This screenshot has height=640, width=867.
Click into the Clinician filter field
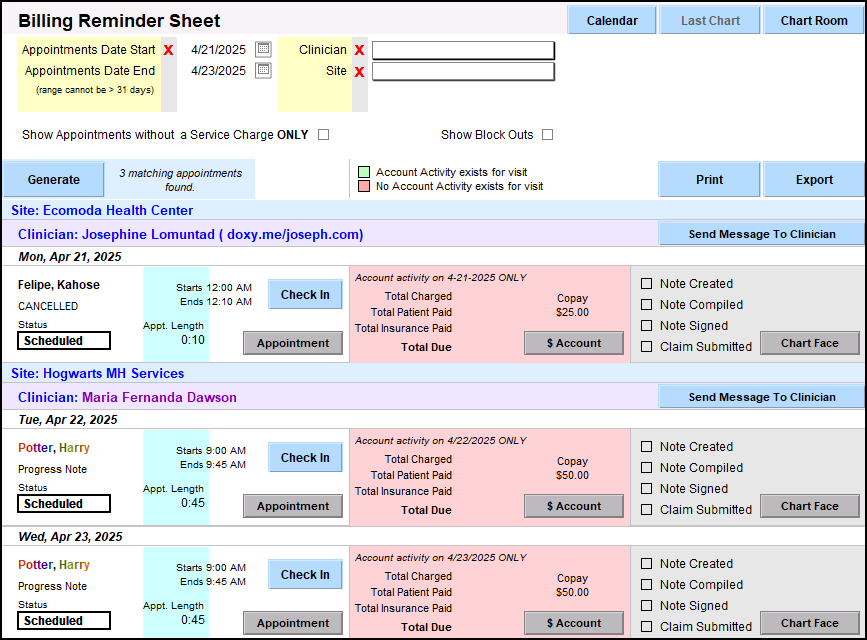tap(463, 50)
